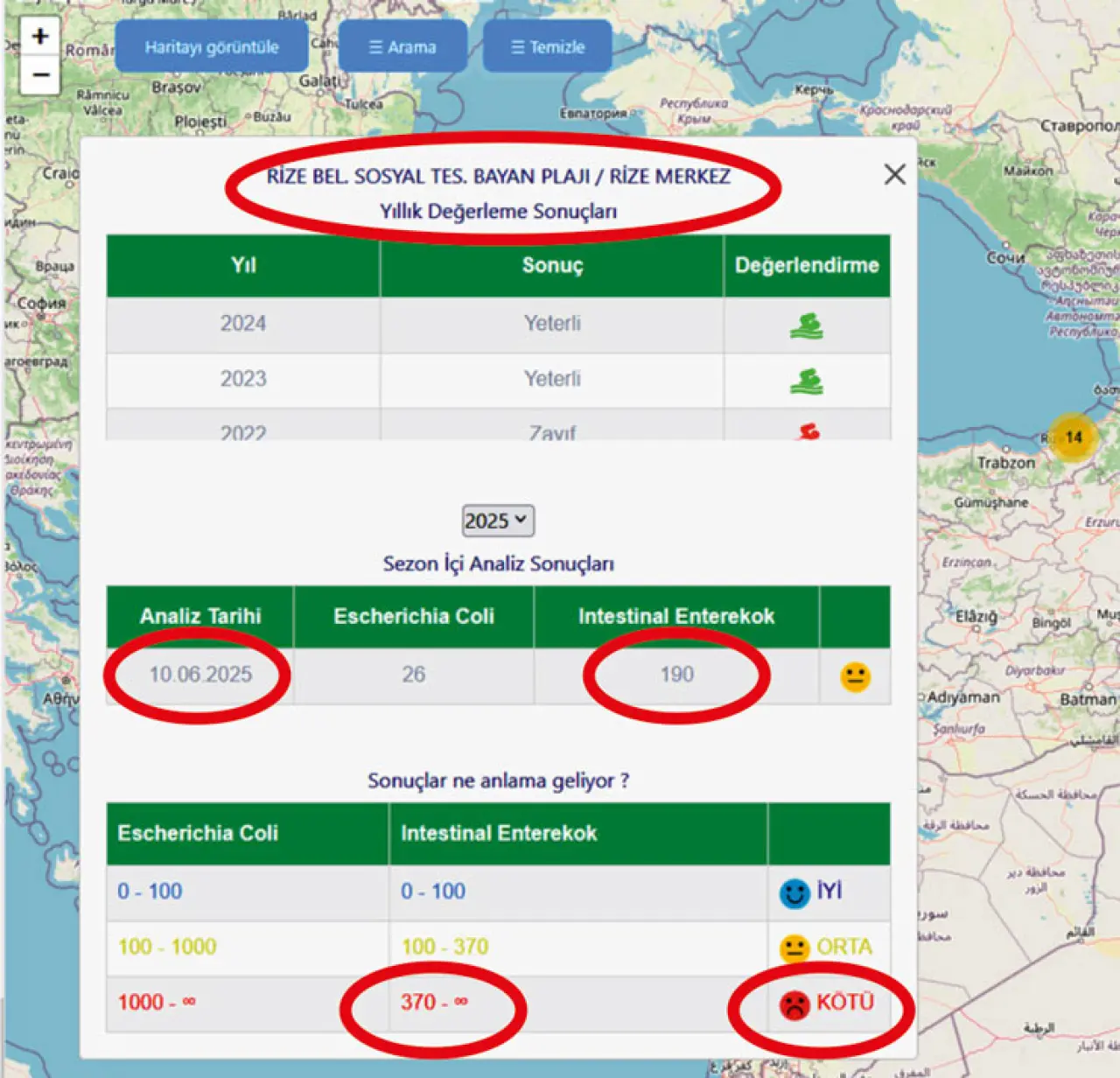Click the green swimmer icon for 2024

806,325
